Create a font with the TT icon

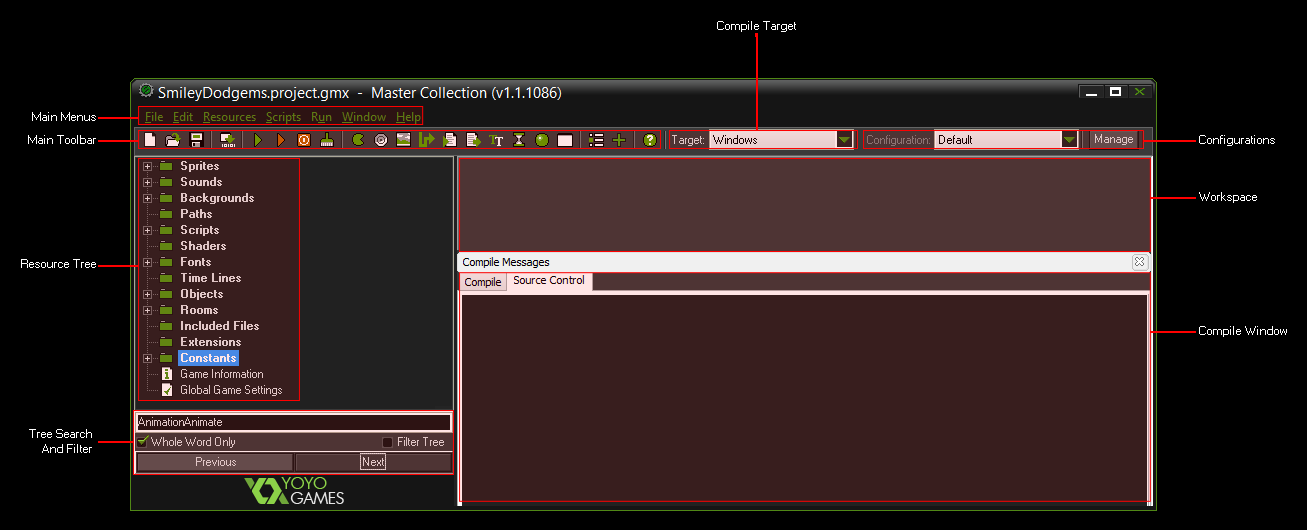click(x=496, y=140)
